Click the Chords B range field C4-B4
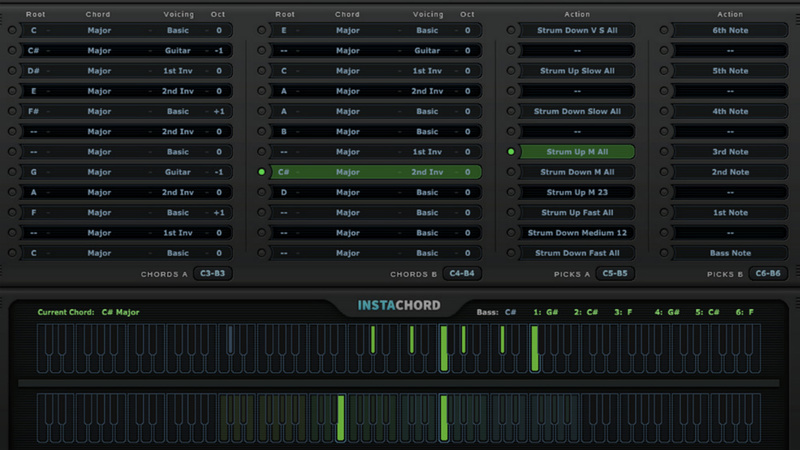The height and width of the screenshot is (450, 800). (463, 273)
